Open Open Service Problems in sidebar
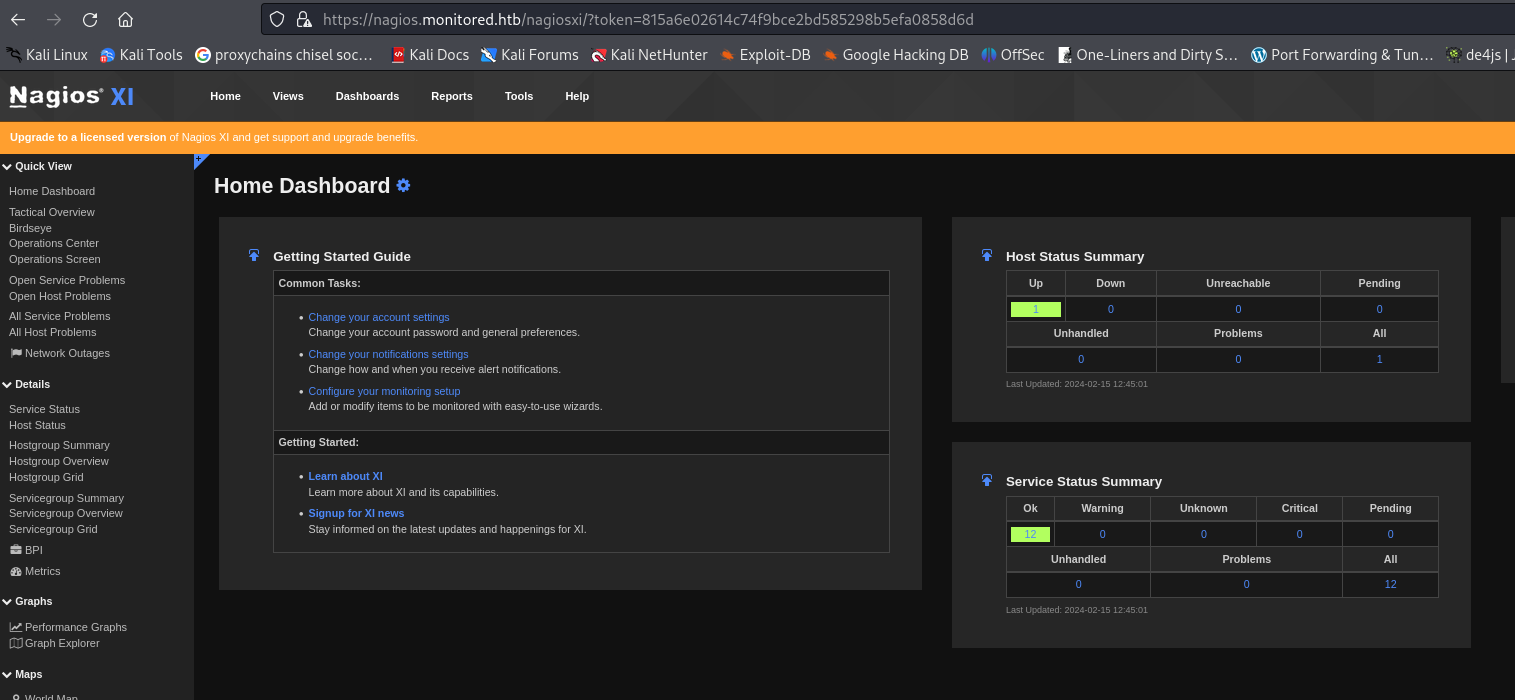 67,280
